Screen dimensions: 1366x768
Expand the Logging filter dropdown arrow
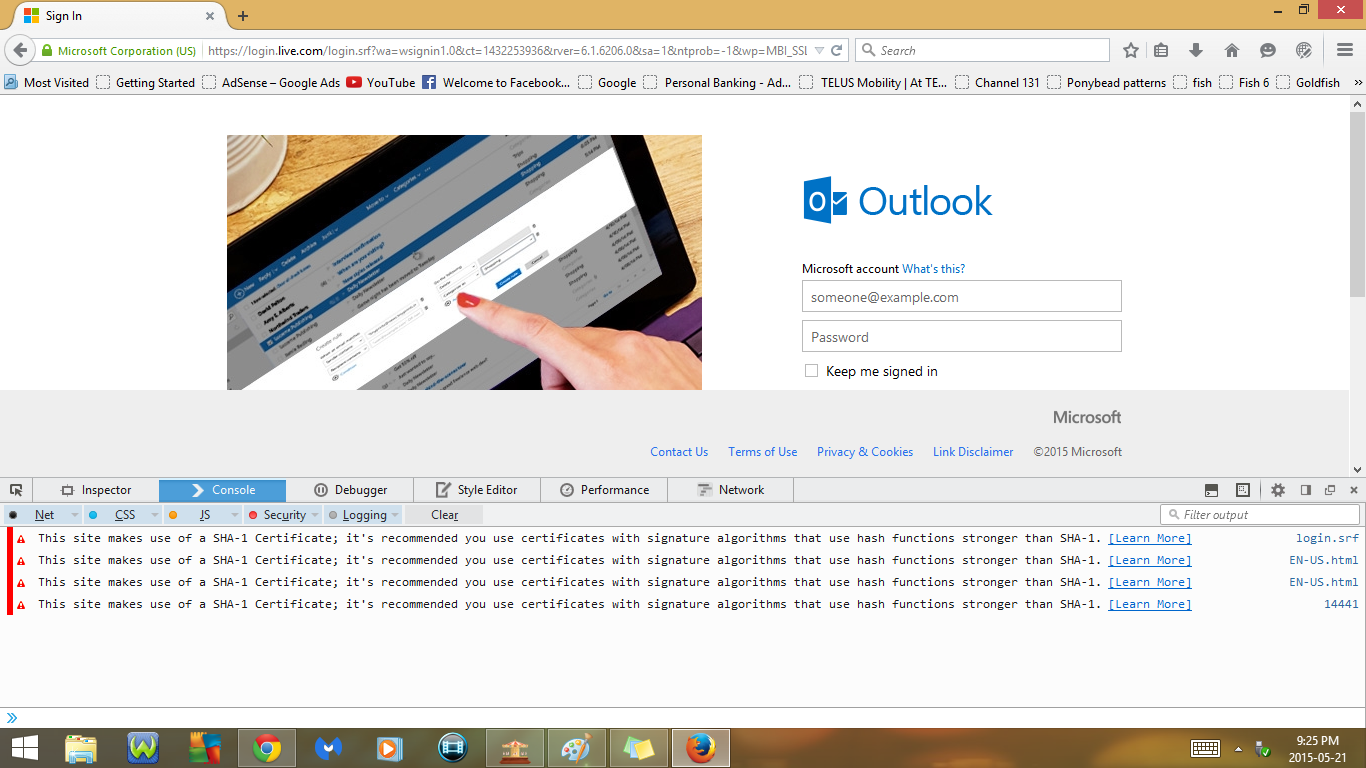(x=395, y=515)
